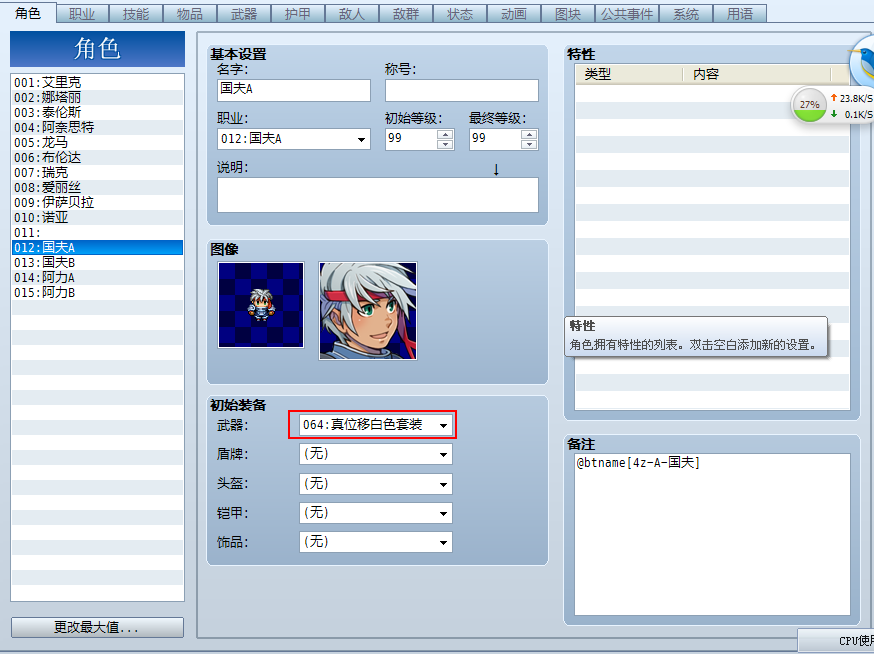Click the character walking sprite image
The width and height of the screenshot is (874, 654).
tap(261, 305)
